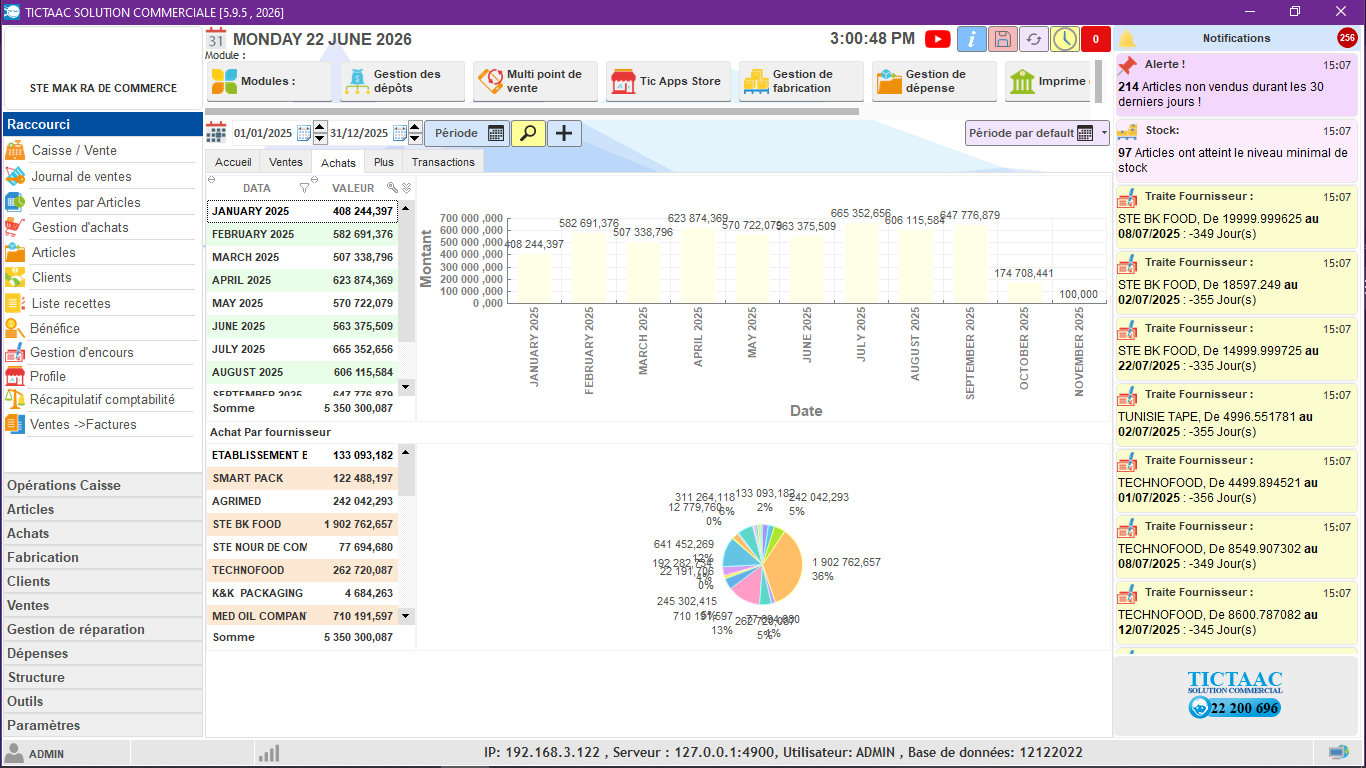Open the Gestion de dépense module

934,81
